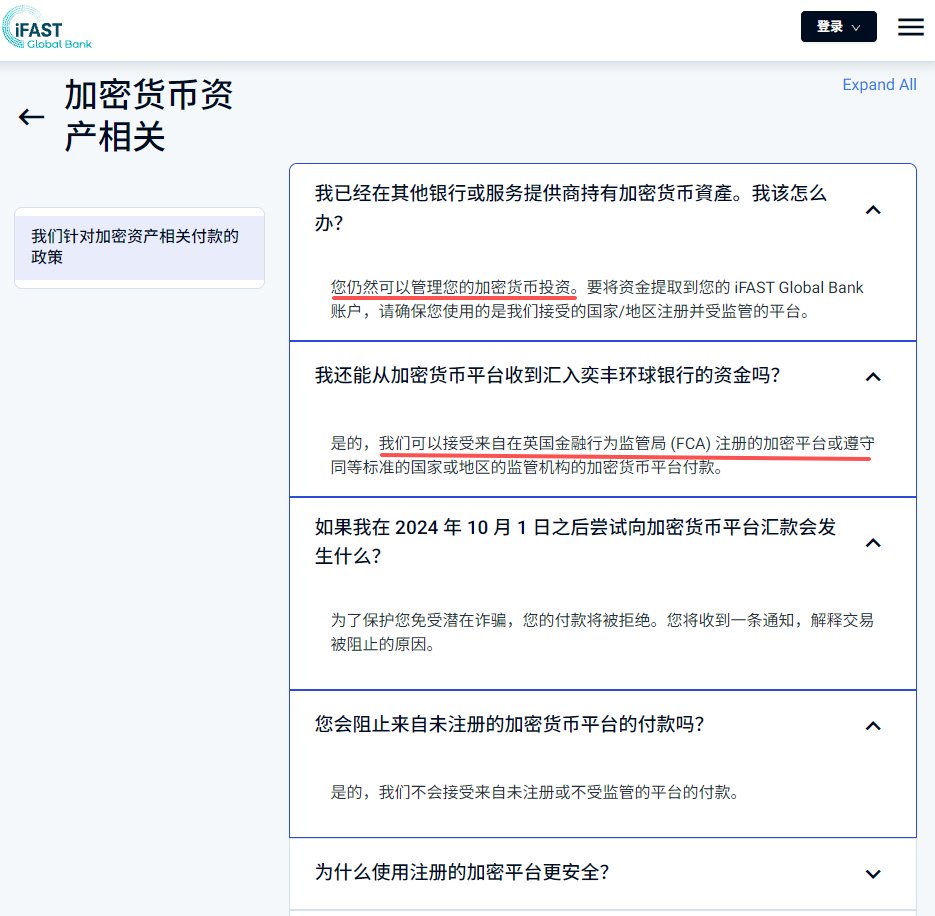Collapse the question 我还能从加密货币平台收到汇入奕丰环球银行的资金吗

873,376
